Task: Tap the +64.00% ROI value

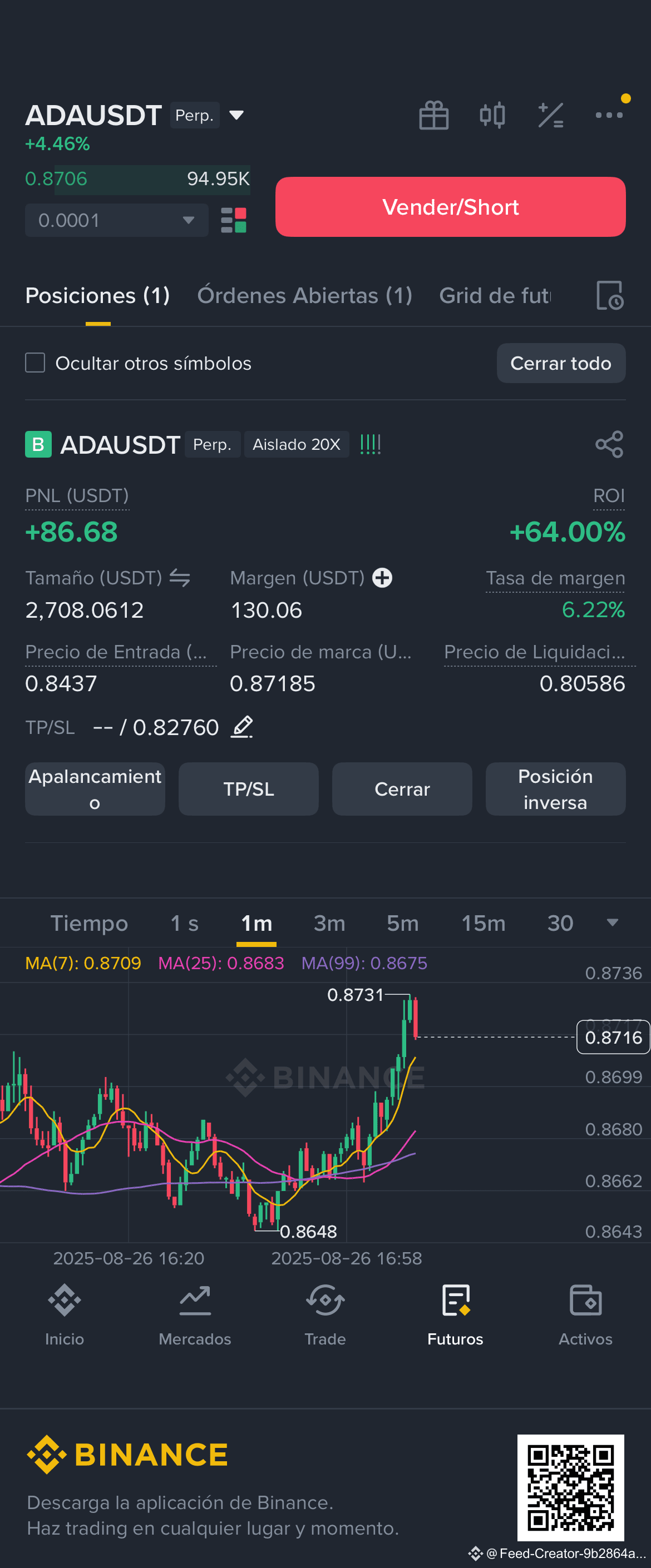Action: [567, 532]
